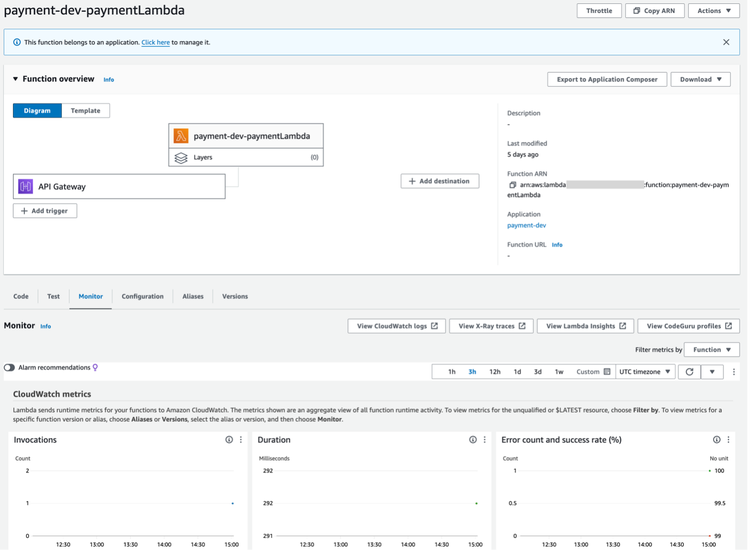
Task: Click the Layers row in diagram
Action: pos(246,157)
